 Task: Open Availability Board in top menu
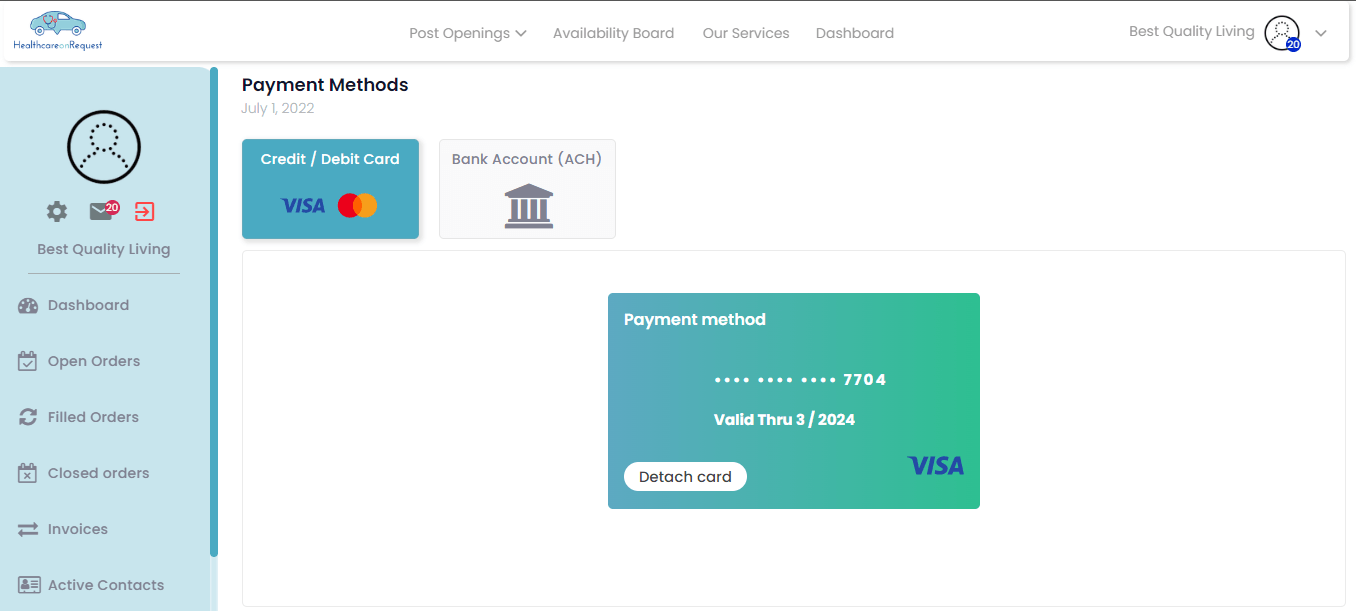coord(614,33)
